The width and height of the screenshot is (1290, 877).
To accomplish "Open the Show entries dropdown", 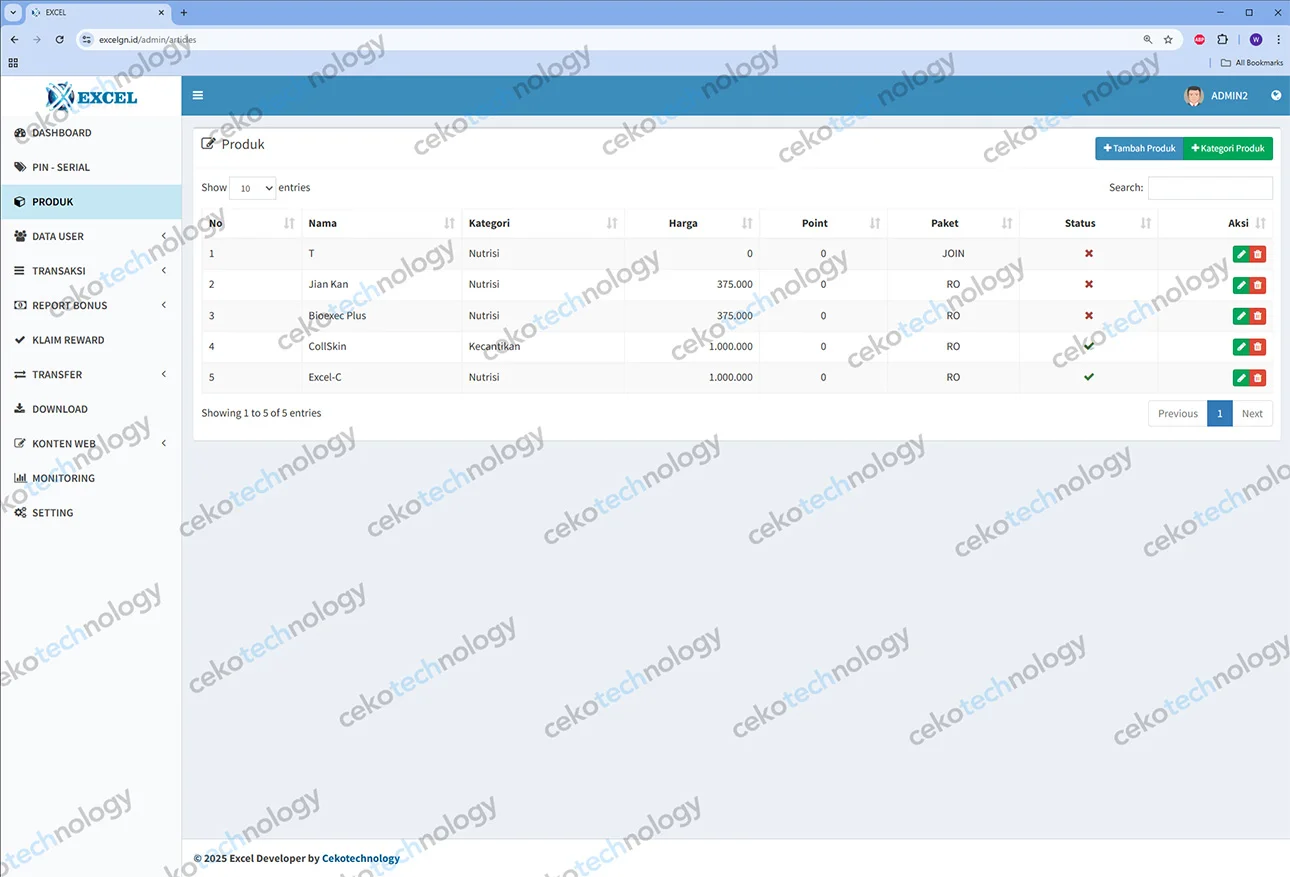I will 252,188.
